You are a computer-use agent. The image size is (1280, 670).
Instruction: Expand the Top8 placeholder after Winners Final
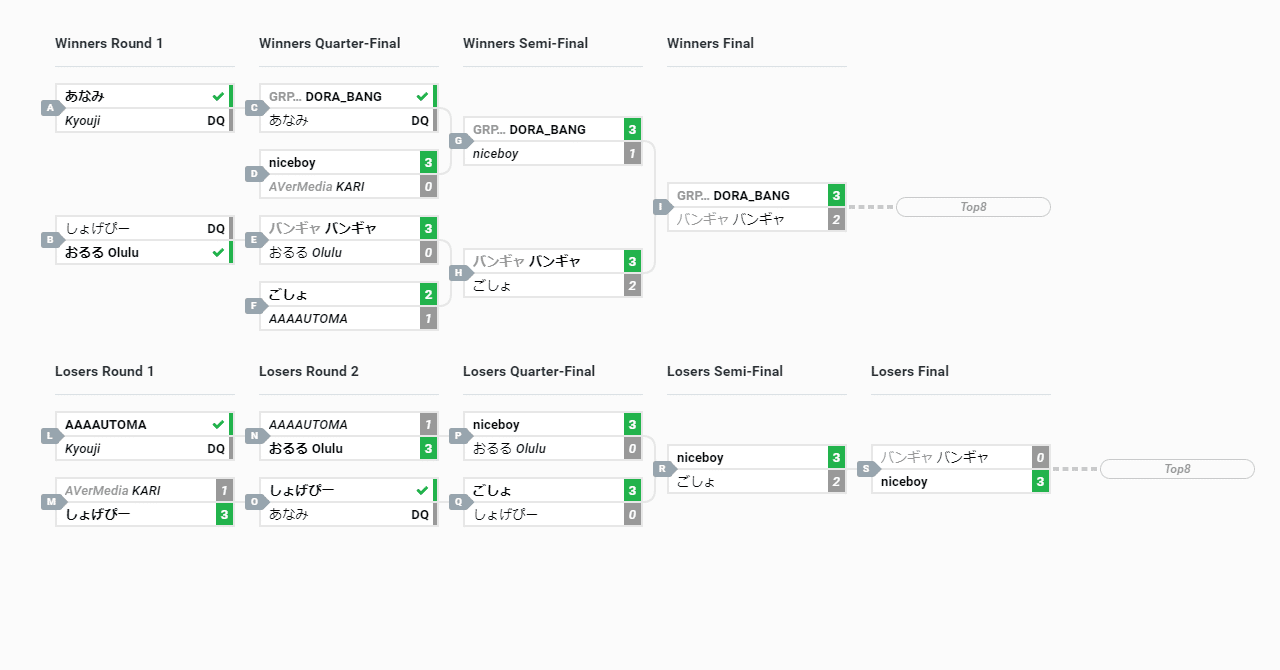pyautogui.click(x=971, y=207)
